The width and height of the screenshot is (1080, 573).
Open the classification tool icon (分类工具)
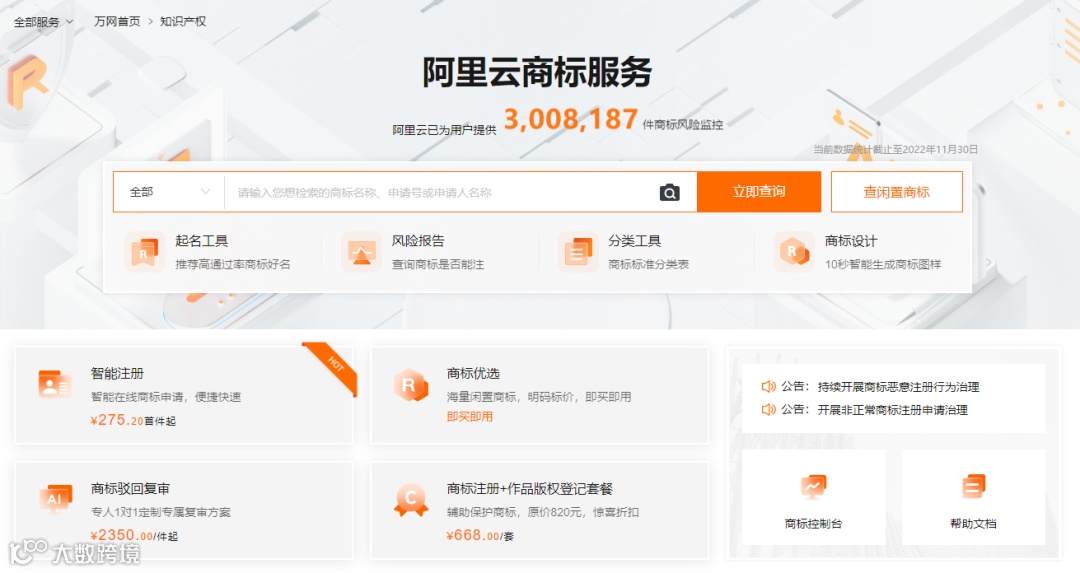(x=578, y=252)
